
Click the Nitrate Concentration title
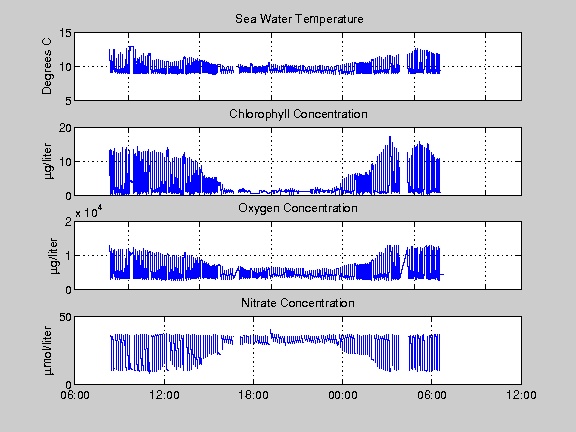[x=298, y=303]
